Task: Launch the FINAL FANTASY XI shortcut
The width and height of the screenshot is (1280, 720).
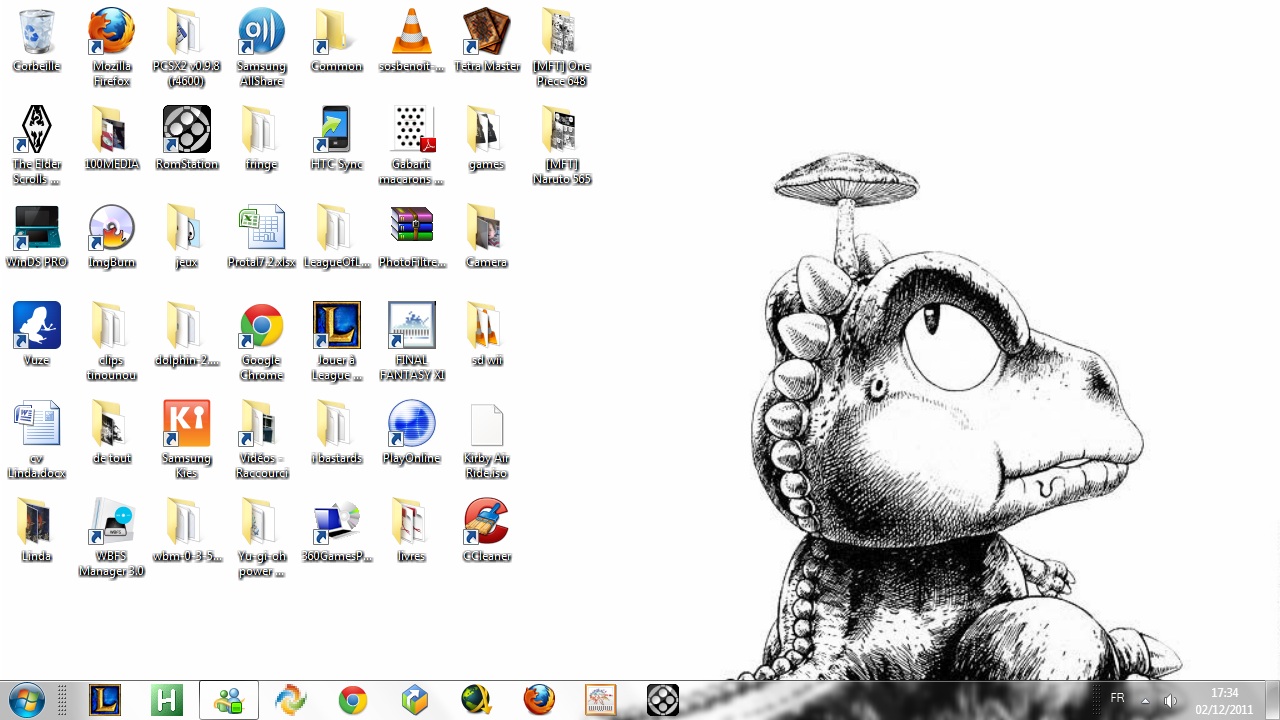Action: 412,341
